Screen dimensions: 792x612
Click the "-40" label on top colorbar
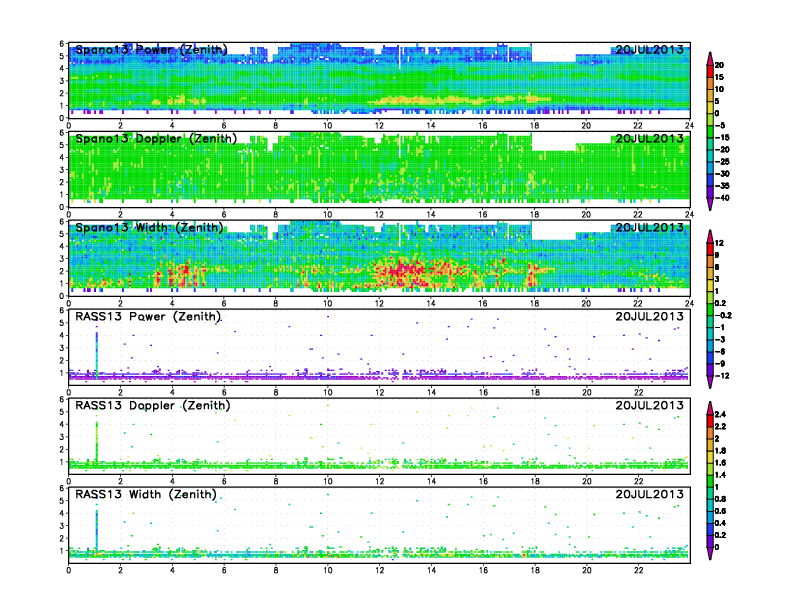pos(722,198)
